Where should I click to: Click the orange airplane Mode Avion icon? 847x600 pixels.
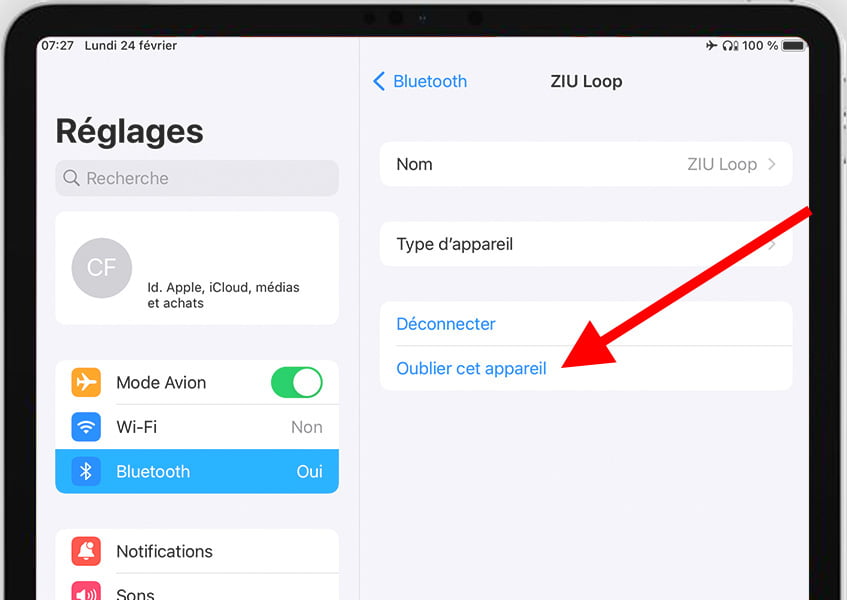(86, 382)
